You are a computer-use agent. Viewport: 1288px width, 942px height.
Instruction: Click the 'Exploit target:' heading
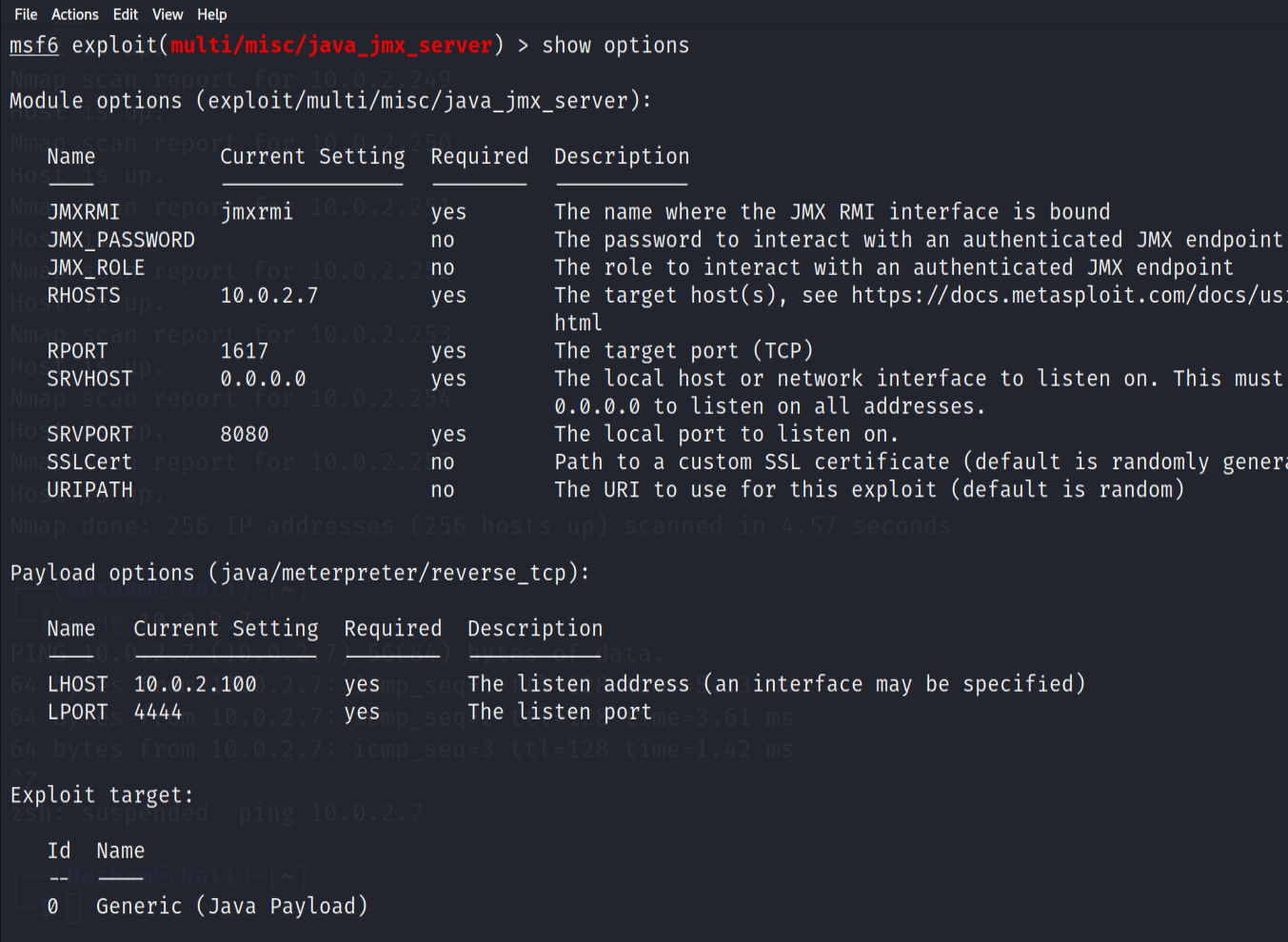pos(102,795)
